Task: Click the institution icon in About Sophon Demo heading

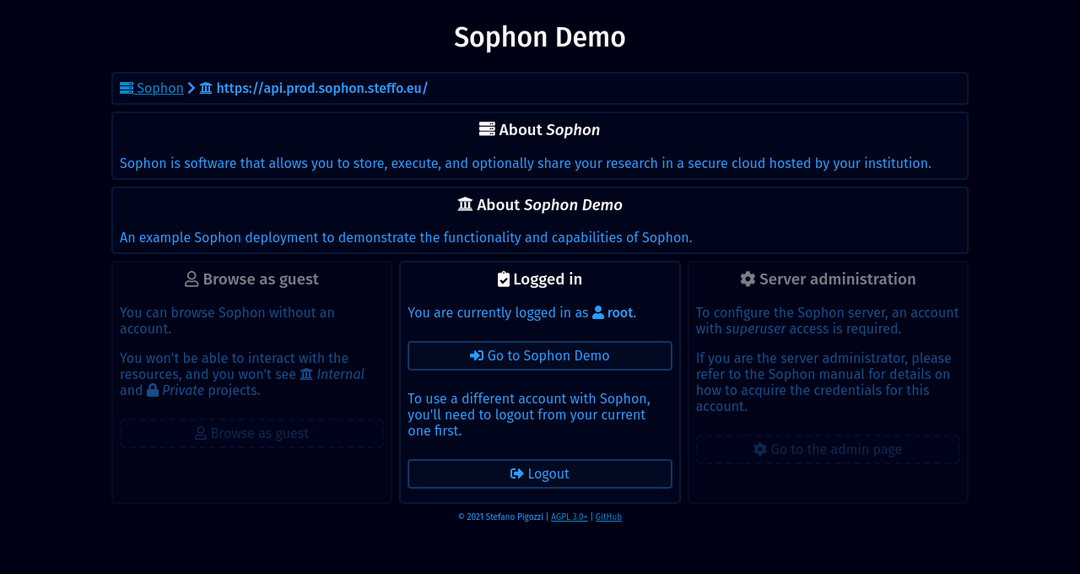Action: [x=465, y=205]
